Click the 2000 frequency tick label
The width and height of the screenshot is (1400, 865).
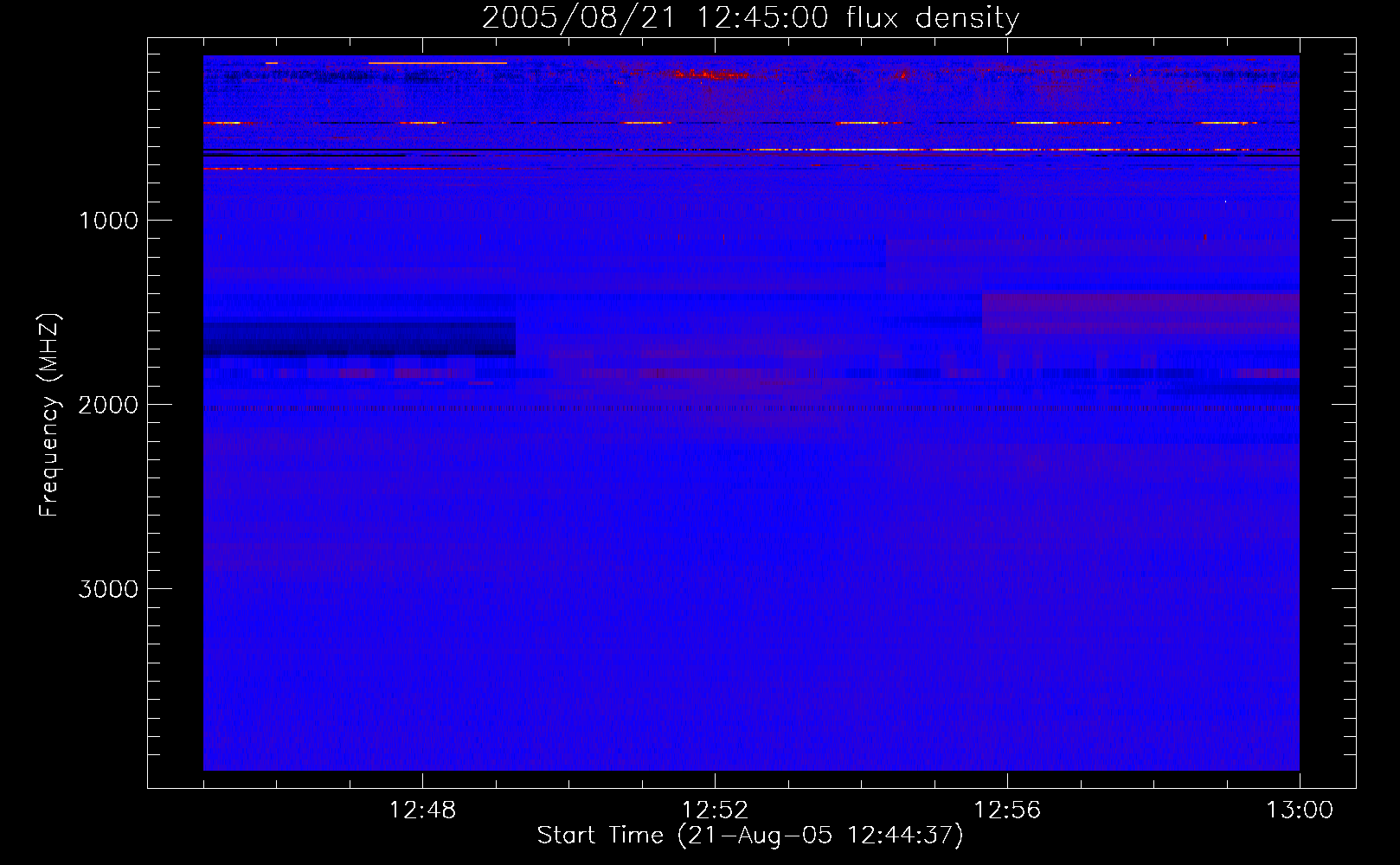coord(108,405)
